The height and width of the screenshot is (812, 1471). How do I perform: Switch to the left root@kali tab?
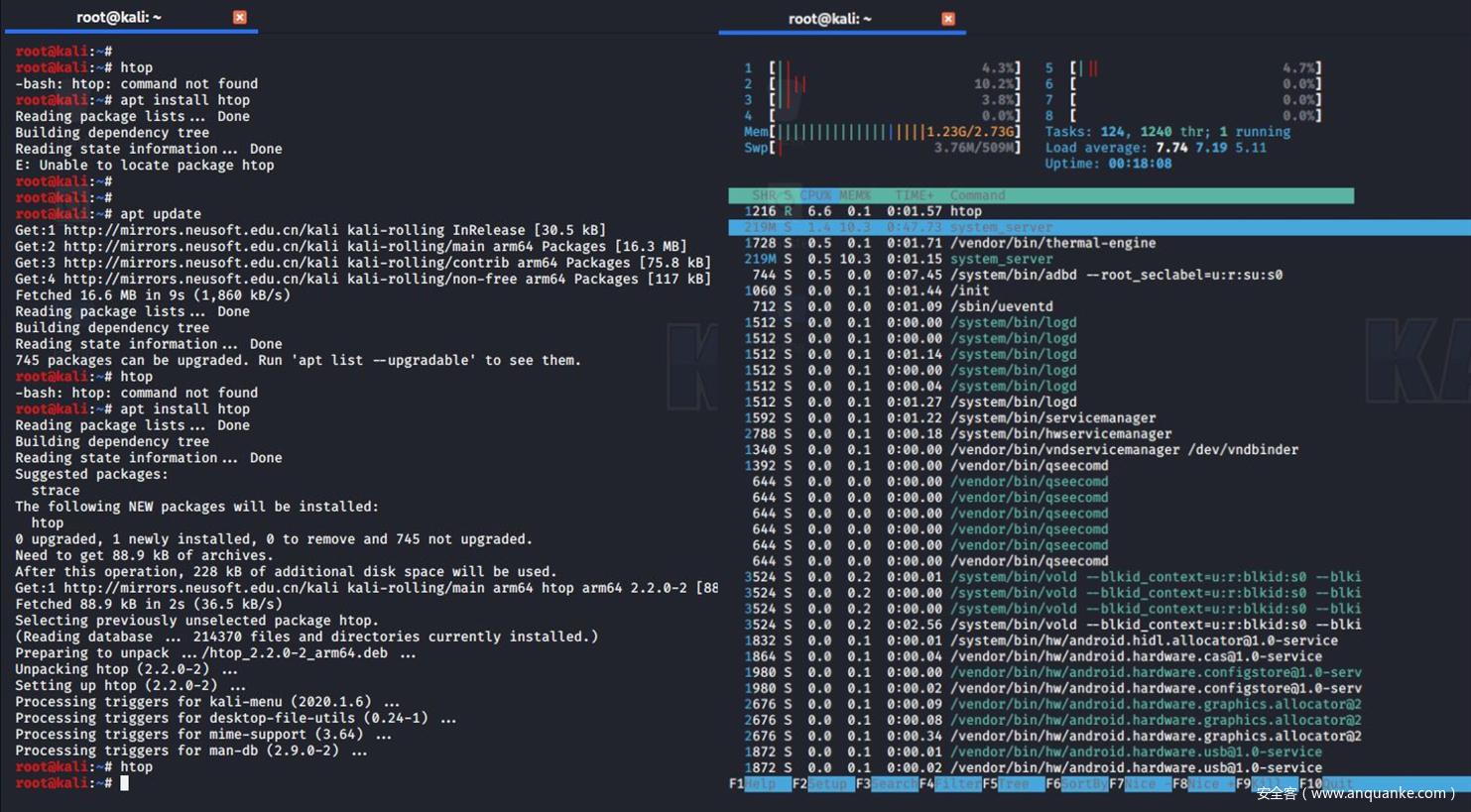tap(119, 17)
